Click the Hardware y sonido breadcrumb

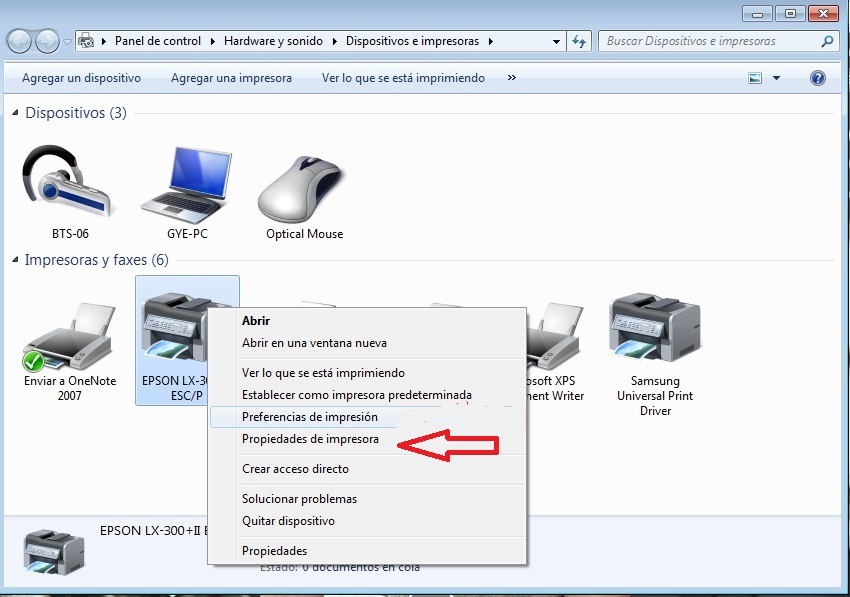(273, 41)
